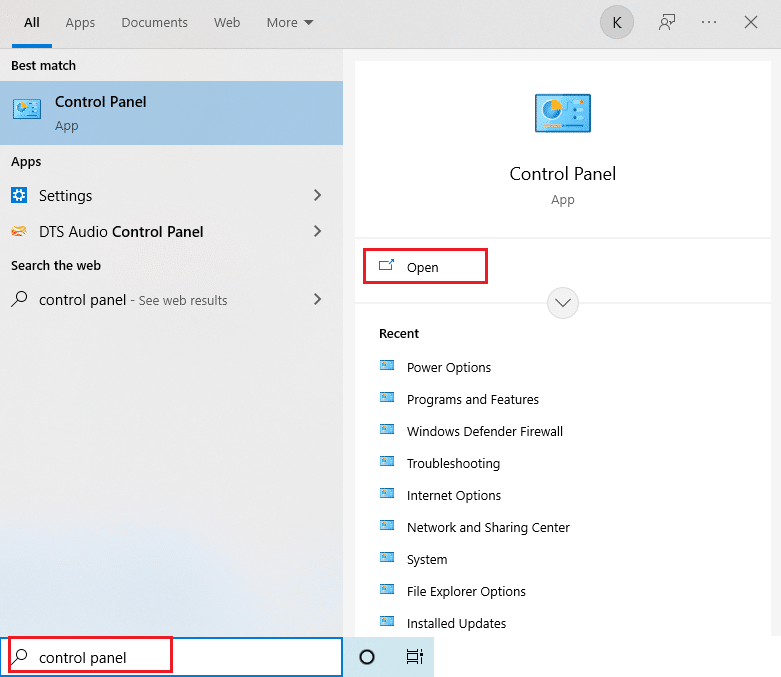Open recent Windows Defender Firewall
Viewport: 781px width, 677px height.
click(x=485, y=431)
